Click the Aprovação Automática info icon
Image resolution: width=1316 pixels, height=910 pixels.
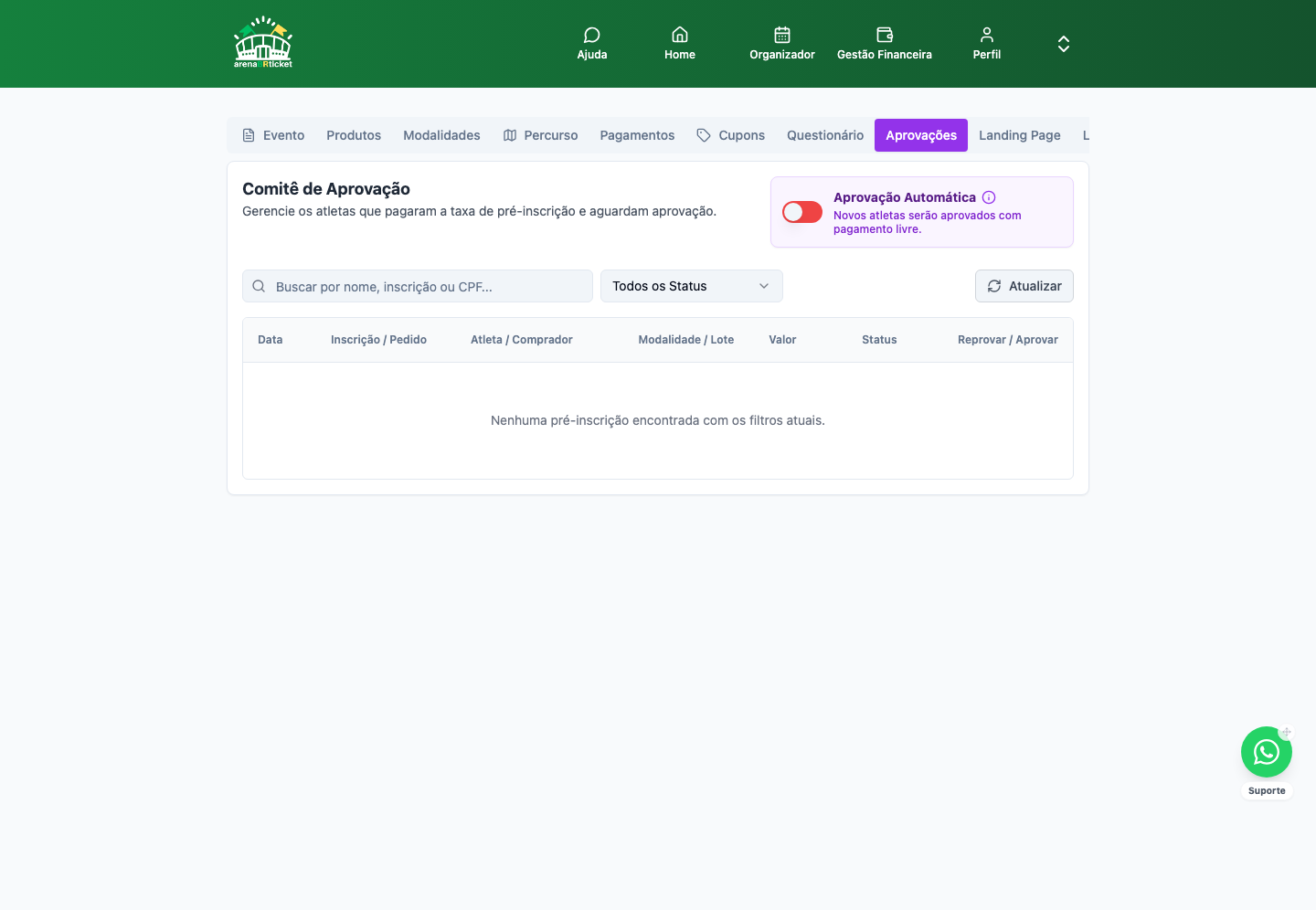[x=989, y=197]
